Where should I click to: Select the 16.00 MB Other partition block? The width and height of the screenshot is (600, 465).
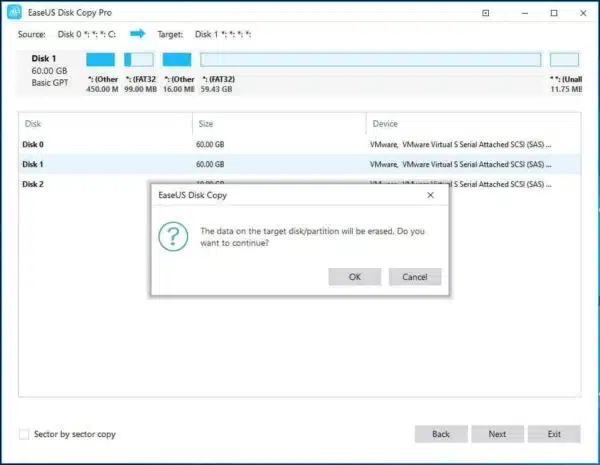(x=177, y=60)
